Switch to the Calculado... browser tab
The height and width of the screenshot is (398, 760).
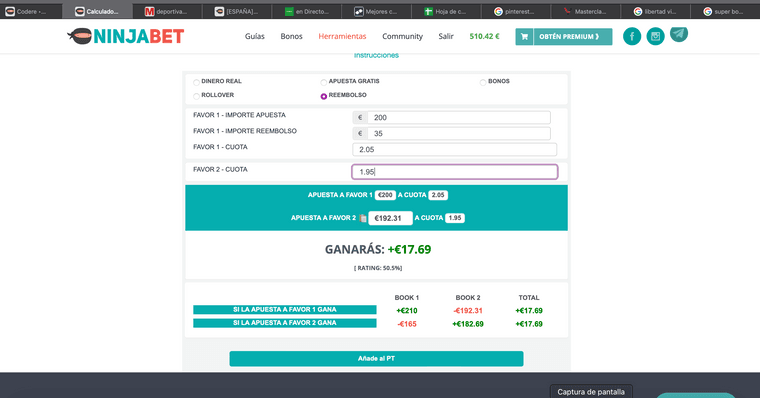pyautogui.click(x=97, y=11)
